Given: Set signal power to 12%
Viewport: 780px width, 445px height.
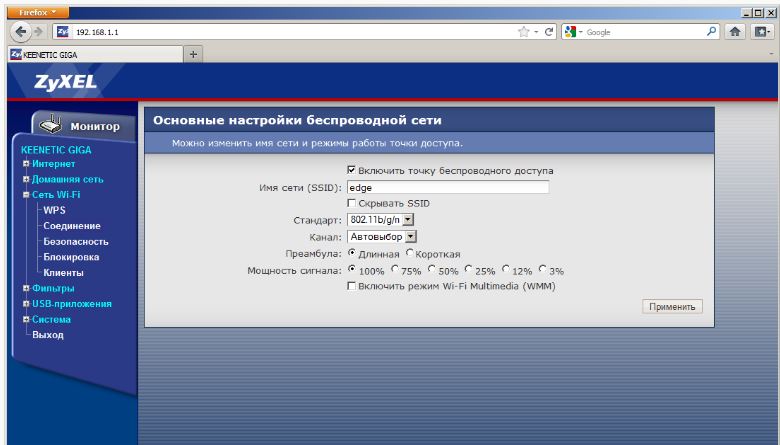Looking at the screenshot, I should coord(505,269).
